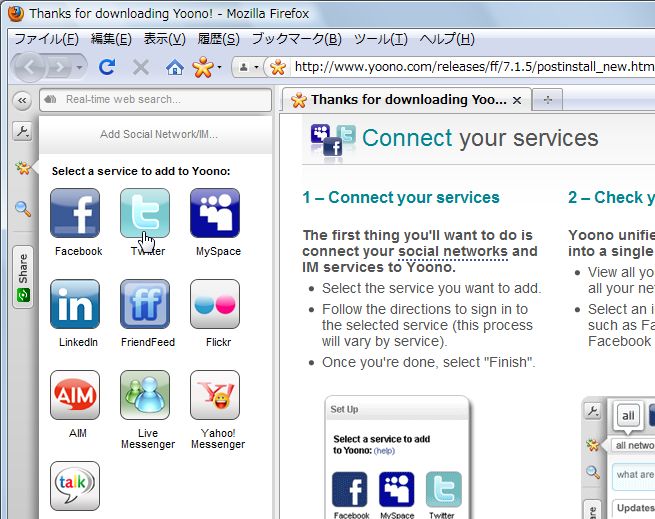Screen dimensions: 655x519
Task: Open the ファイル(F) menu
Action: tap(46, 39)
